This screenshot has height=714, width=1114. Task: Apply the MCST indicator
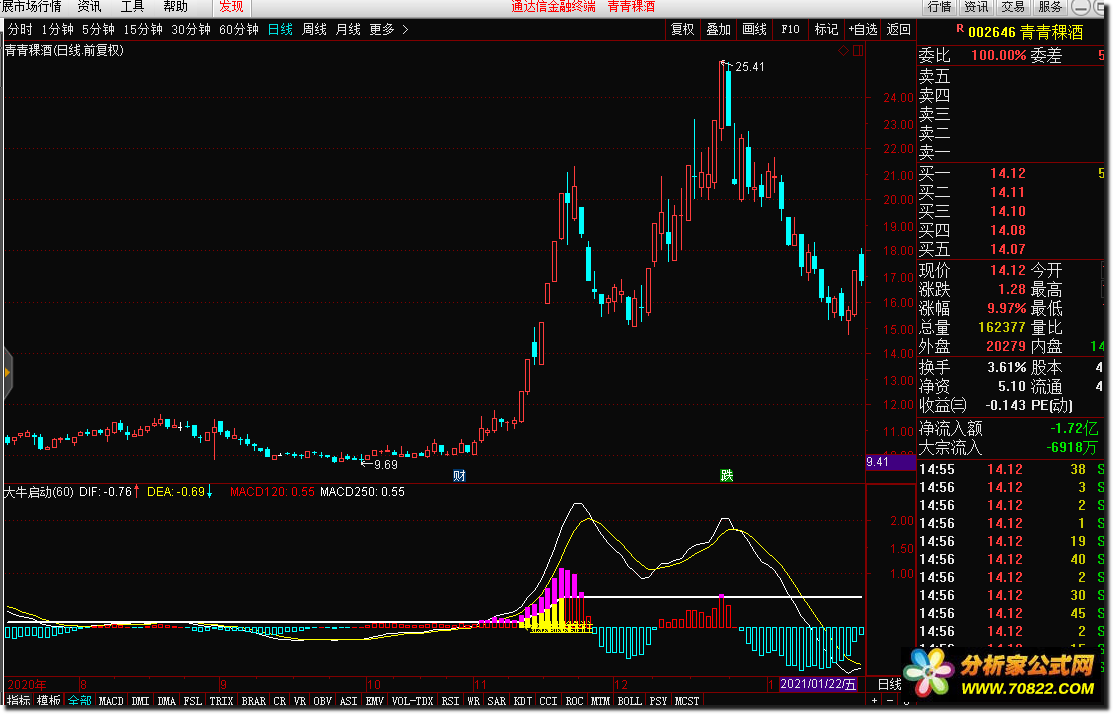tap(686, 701)
